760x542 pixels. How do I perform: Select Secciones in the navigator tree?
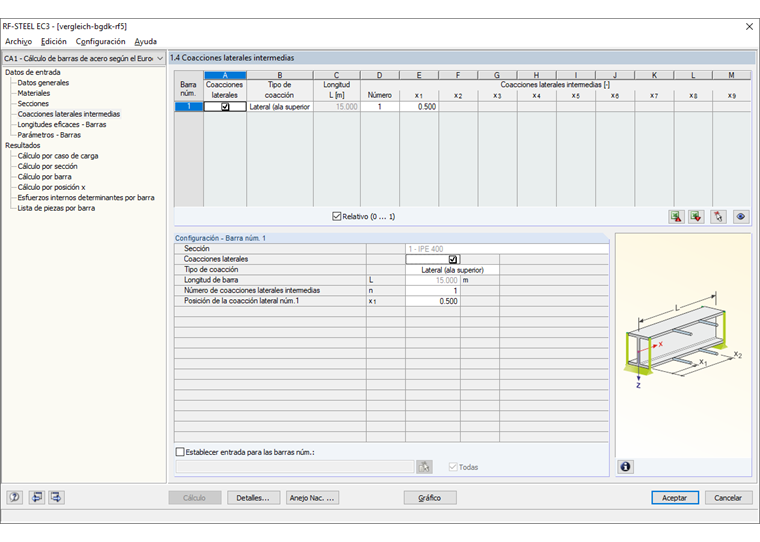pos(33,104)
